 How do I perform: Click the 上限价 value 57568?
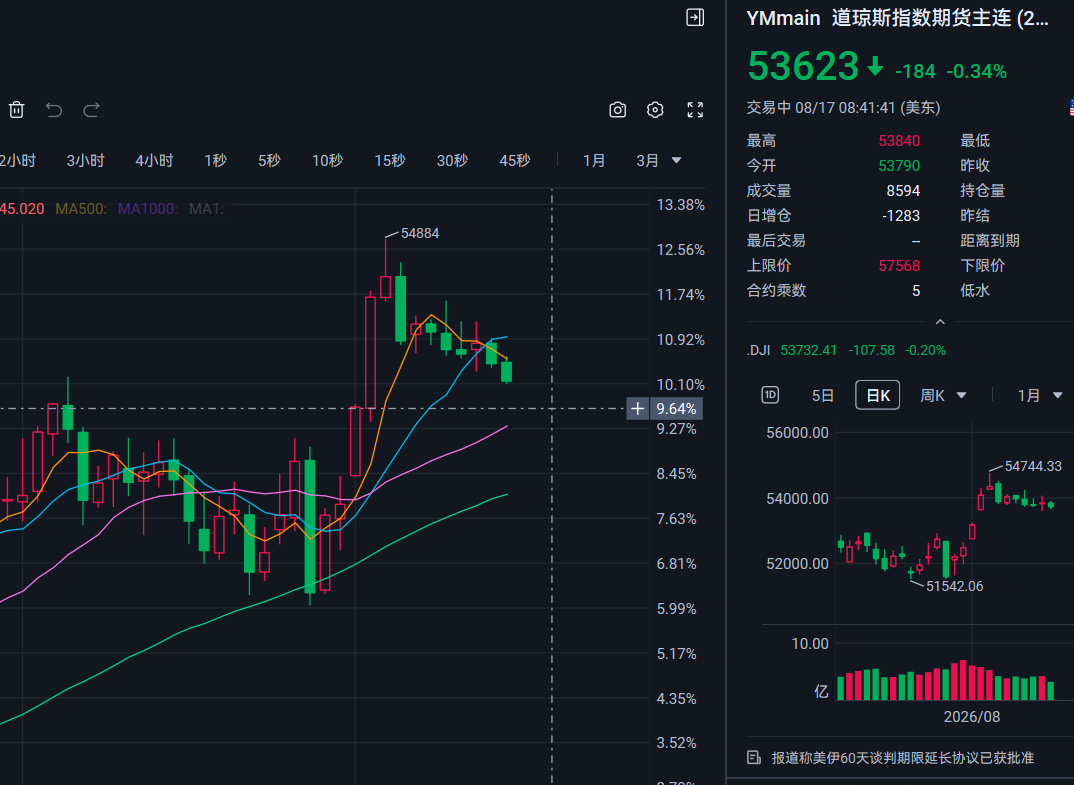click(x=899, y=265)
